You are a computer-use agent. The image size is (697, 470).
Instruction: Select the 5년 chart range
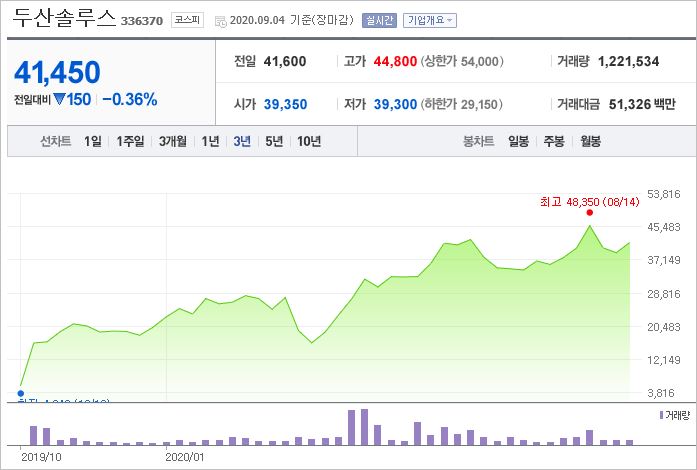(274, 141)
